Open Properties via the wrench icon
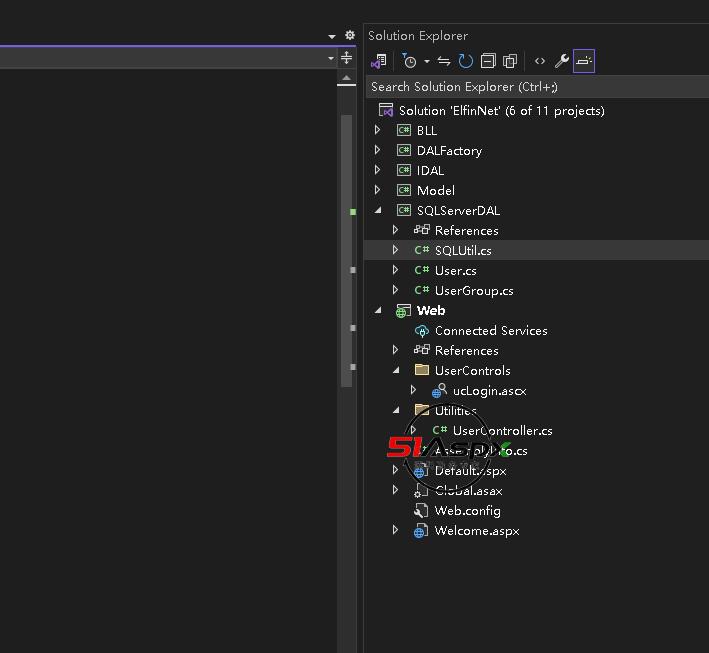Screen dimensions: 709x653 pyautogui.click(x=562, y=61)
